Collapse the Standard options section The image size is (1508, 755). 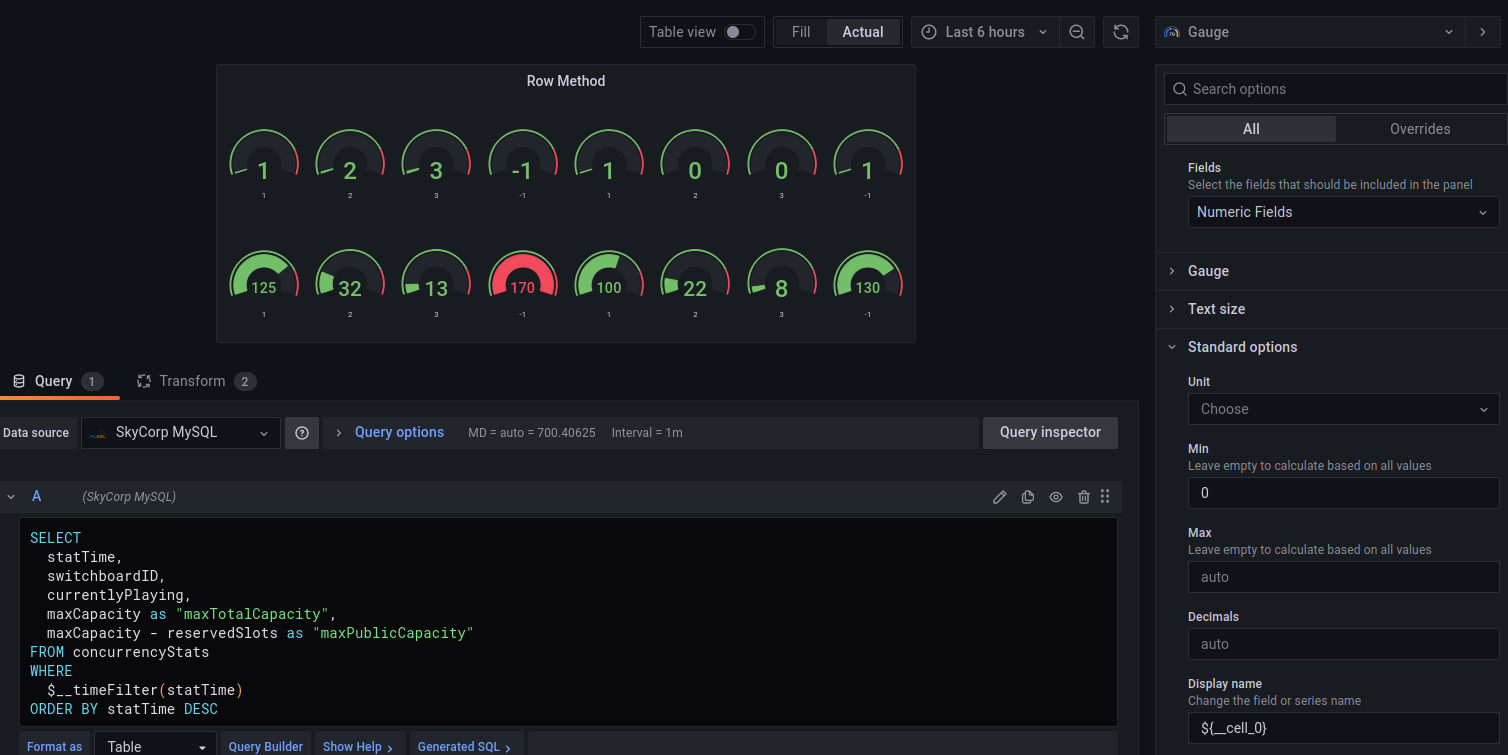pos(1242,347)
